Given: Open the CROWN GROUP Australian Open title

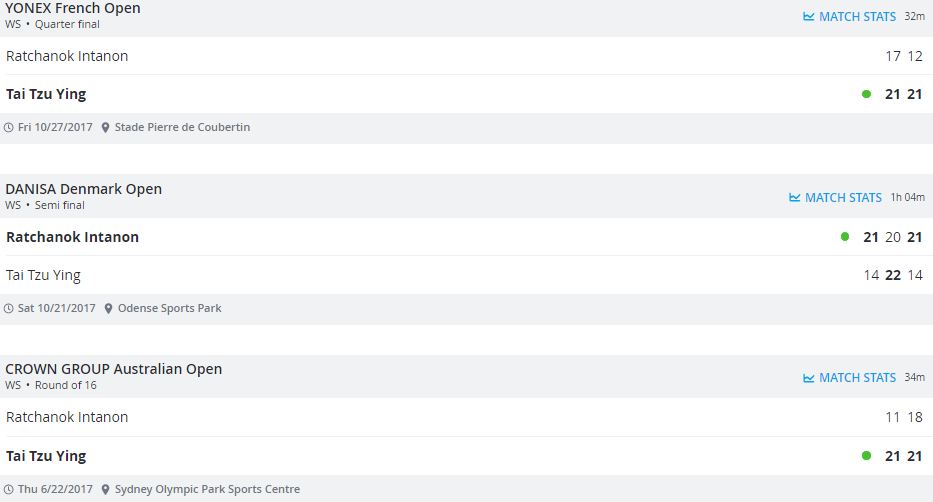Looking at the screenshot, I should [114, 369].
